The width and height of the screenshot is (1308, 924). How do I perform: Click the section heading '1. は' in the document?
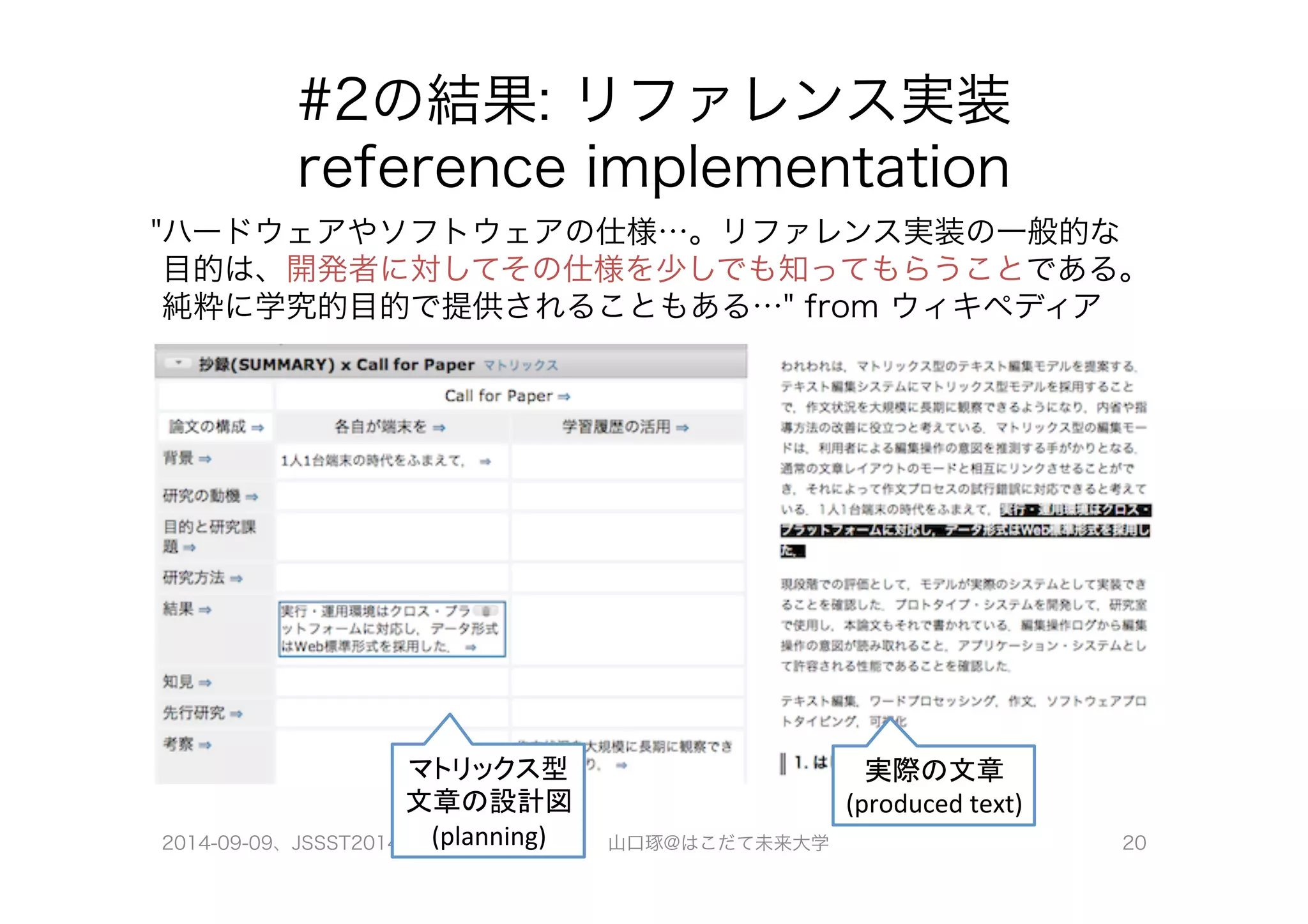[x=810, y=762]
